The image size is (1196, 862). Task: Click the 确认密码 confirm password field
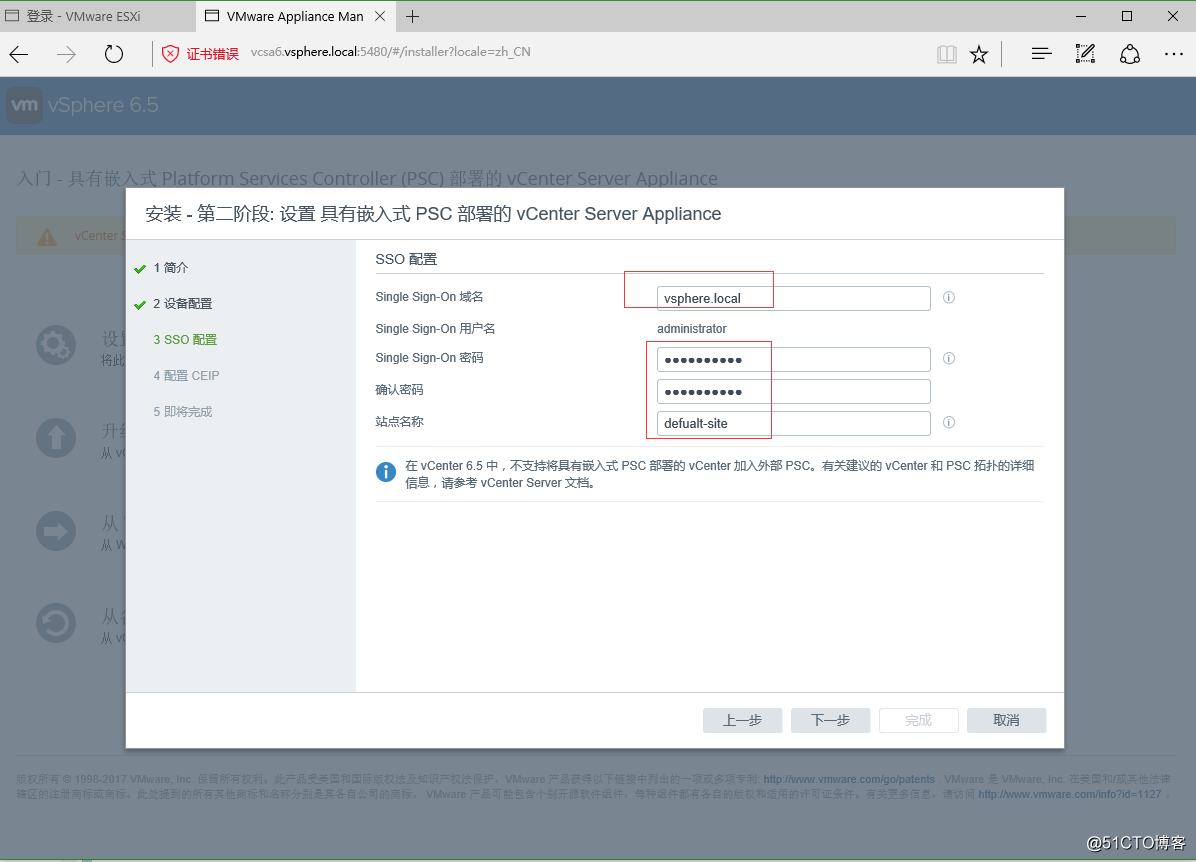(793, 391)
